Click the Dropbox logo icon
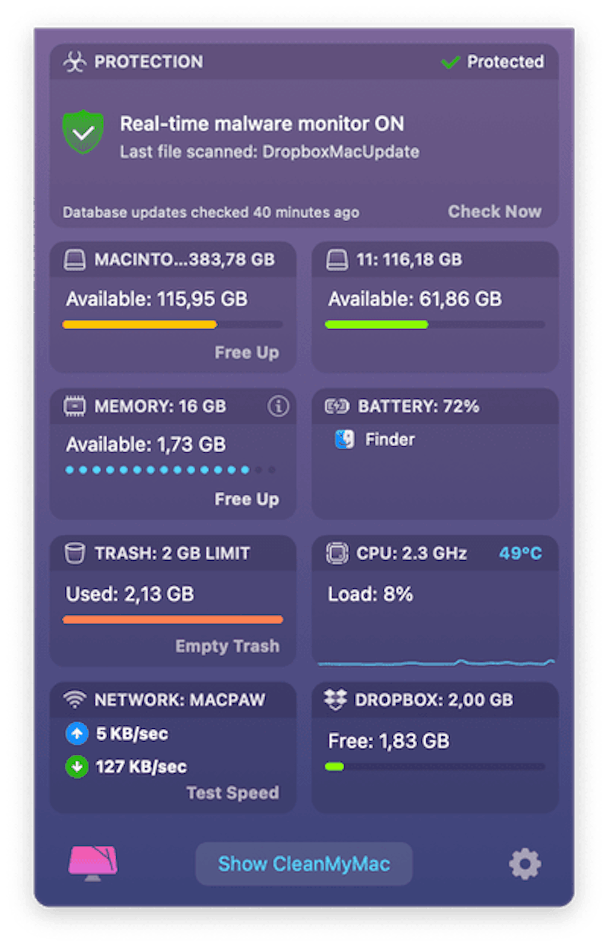The width and height of the screenshot is (608, 947). click(335, 699)
